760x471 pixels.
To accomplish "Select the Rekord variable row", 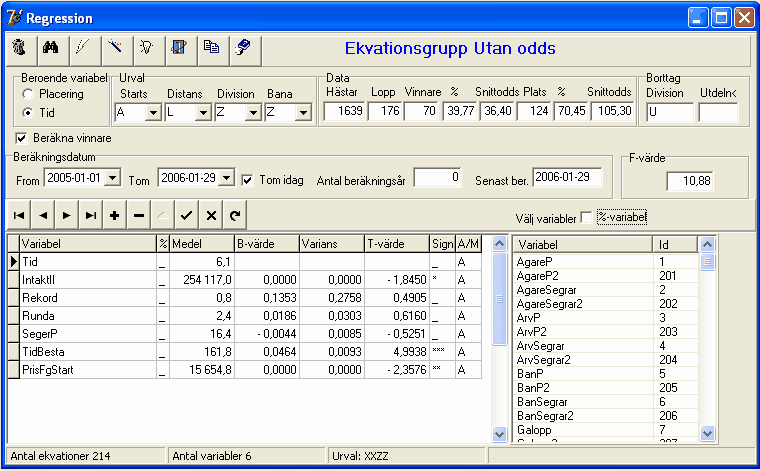I will tap(245, 298).
